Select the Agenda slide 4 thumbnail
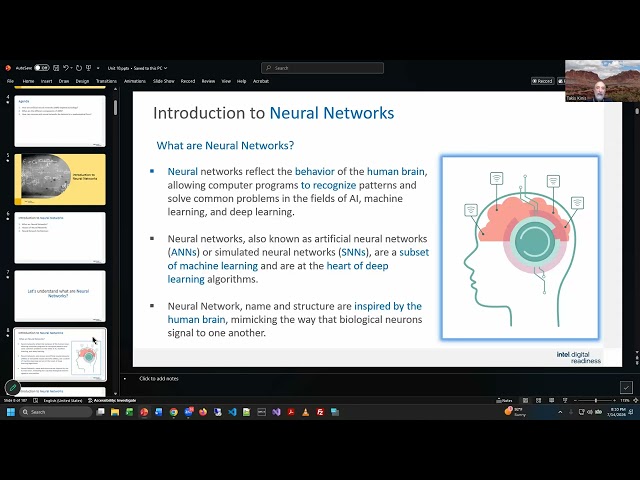 tap(60, 121)
